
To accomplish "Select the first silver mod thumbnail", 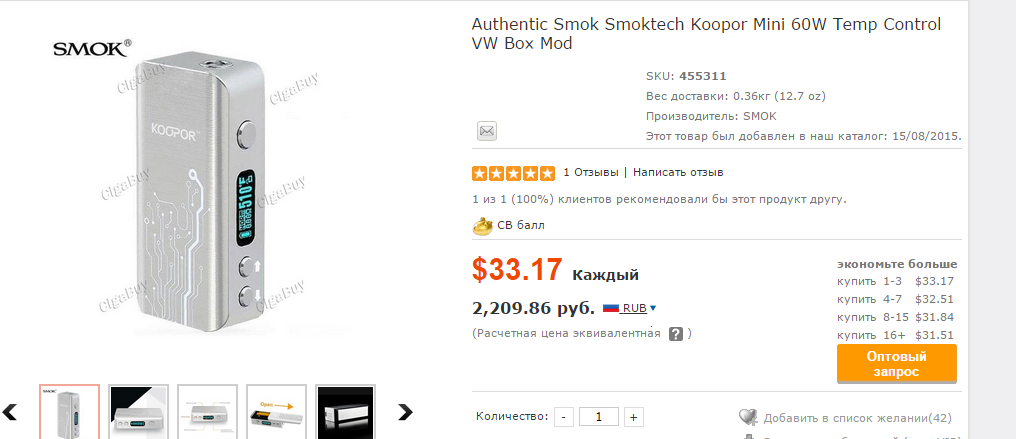I will click(69, 412).
